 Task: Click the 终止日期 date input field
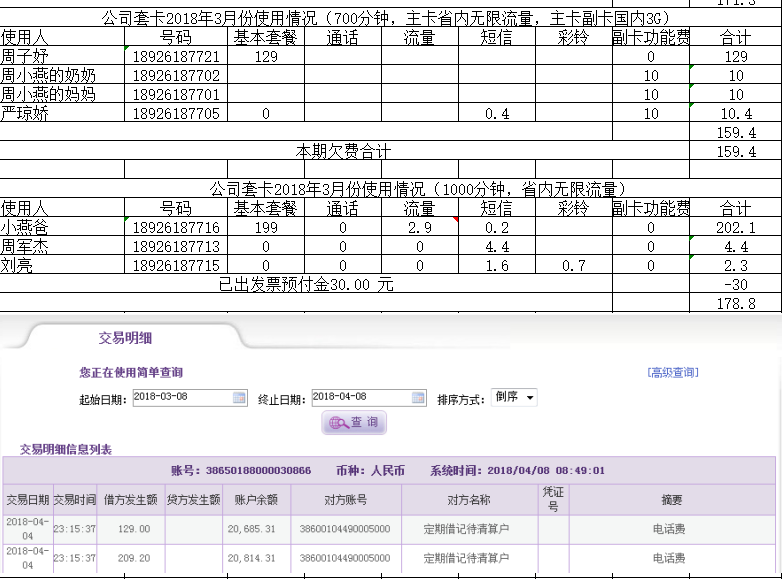(361, 398)
